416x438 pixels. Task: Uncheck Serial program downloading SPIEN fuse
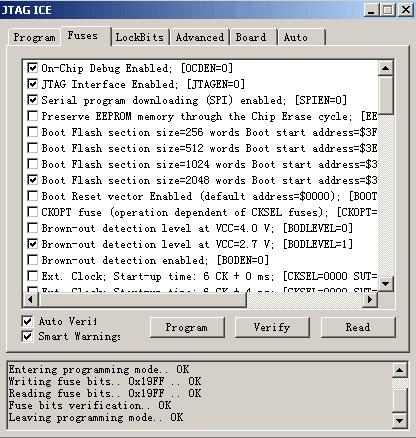[x=32, y=100]
